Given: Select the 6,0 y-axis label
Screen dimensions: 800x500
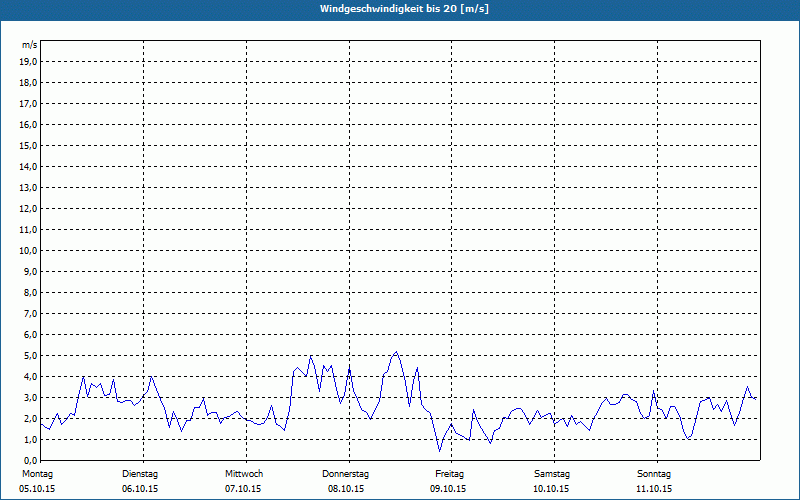Looking at the screenshot, I should [x=30, y=335].
